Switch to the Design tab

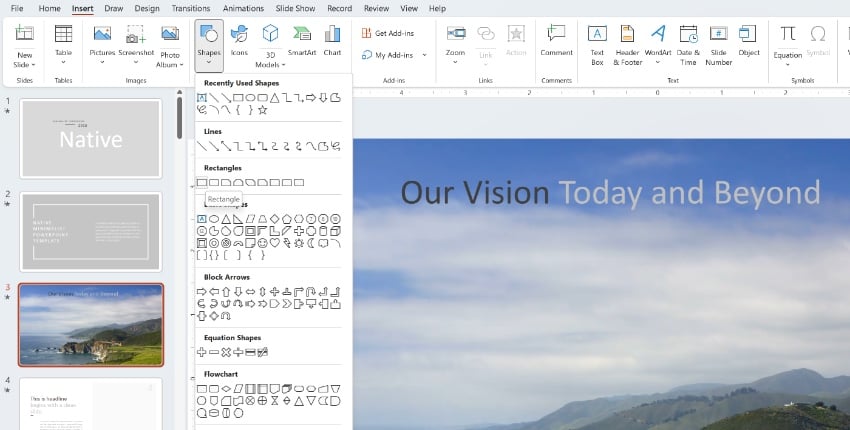point(146,8)
